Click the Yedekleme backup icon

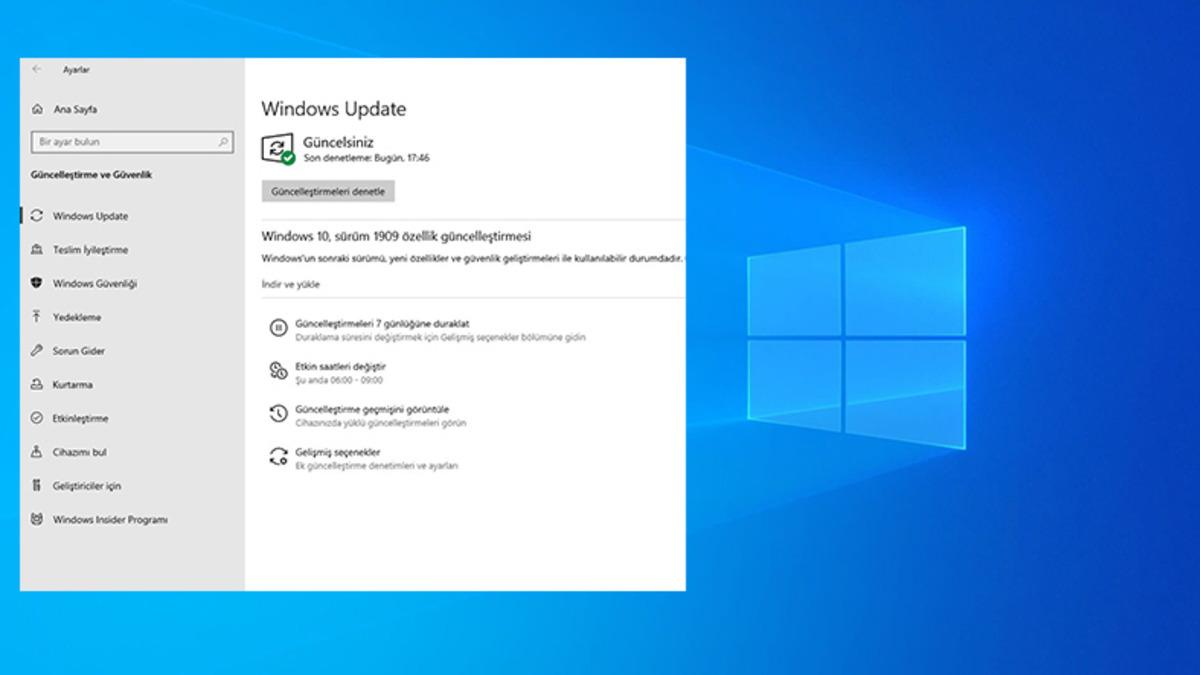point(37,317)
